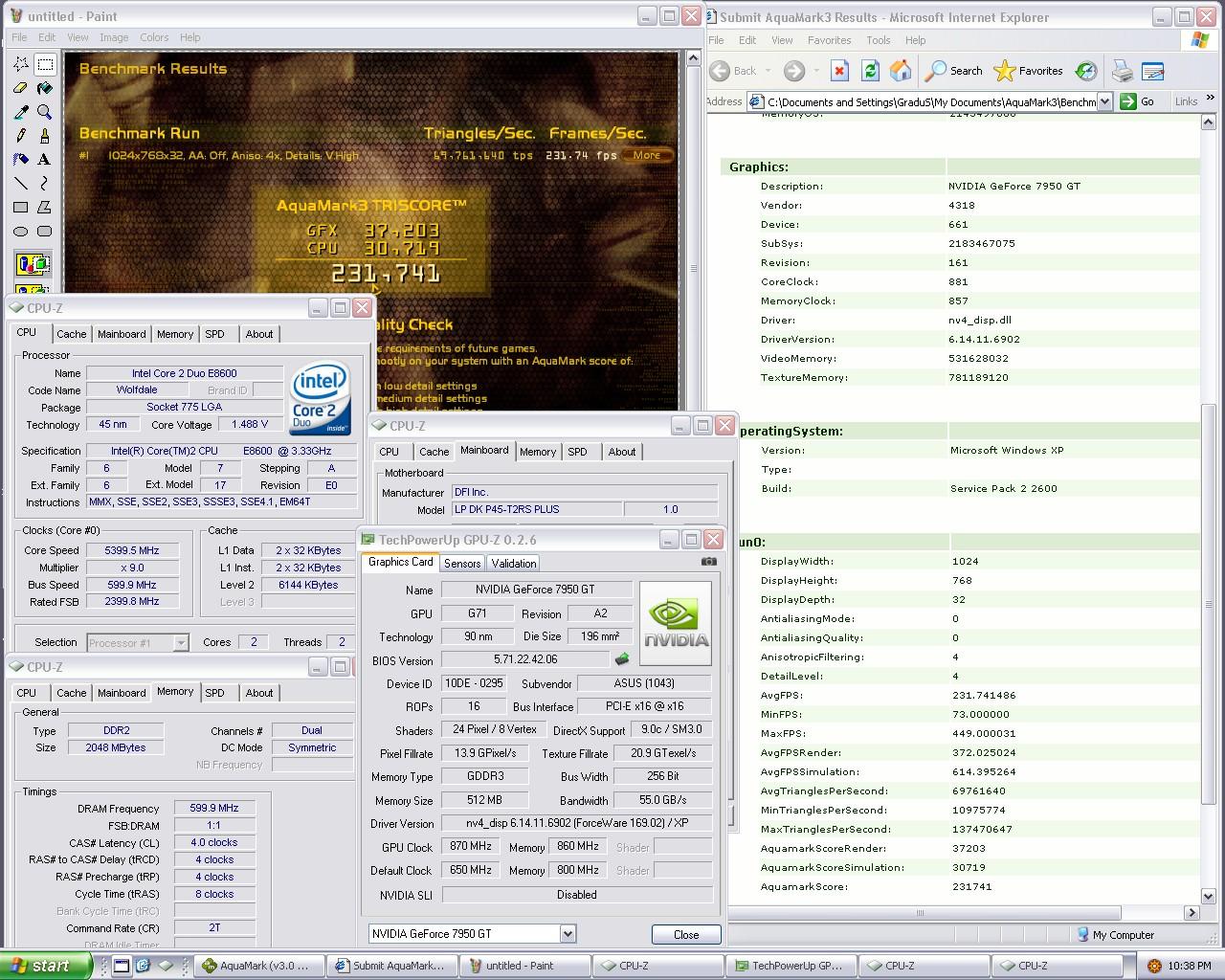Viewport: 1225px width, 980px height.
Task: Pick the Line tool in Paint
Action: click(21, 184)
